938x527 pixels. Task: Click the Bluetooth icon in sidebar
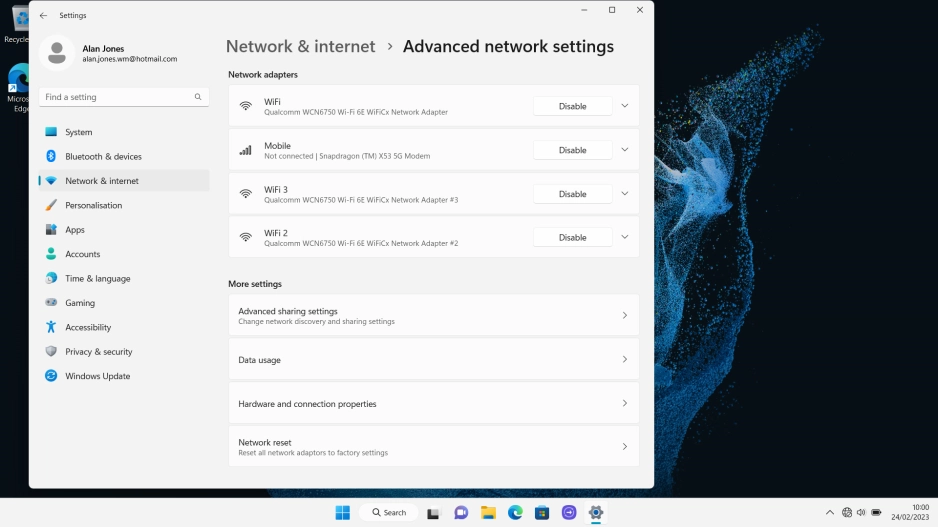click(51, 156)
